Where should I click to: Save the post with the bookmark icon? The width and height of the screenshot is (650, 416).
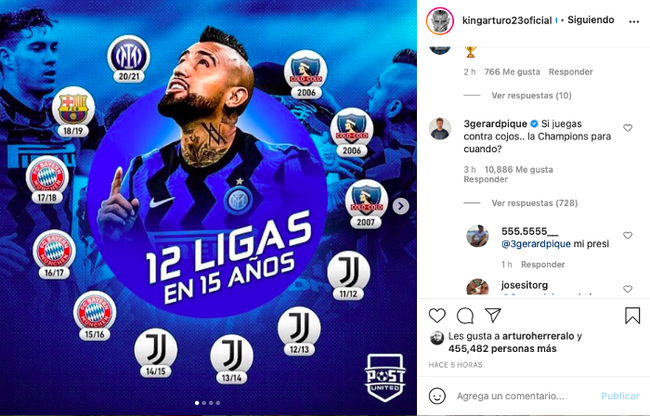(x=633, y=315)
